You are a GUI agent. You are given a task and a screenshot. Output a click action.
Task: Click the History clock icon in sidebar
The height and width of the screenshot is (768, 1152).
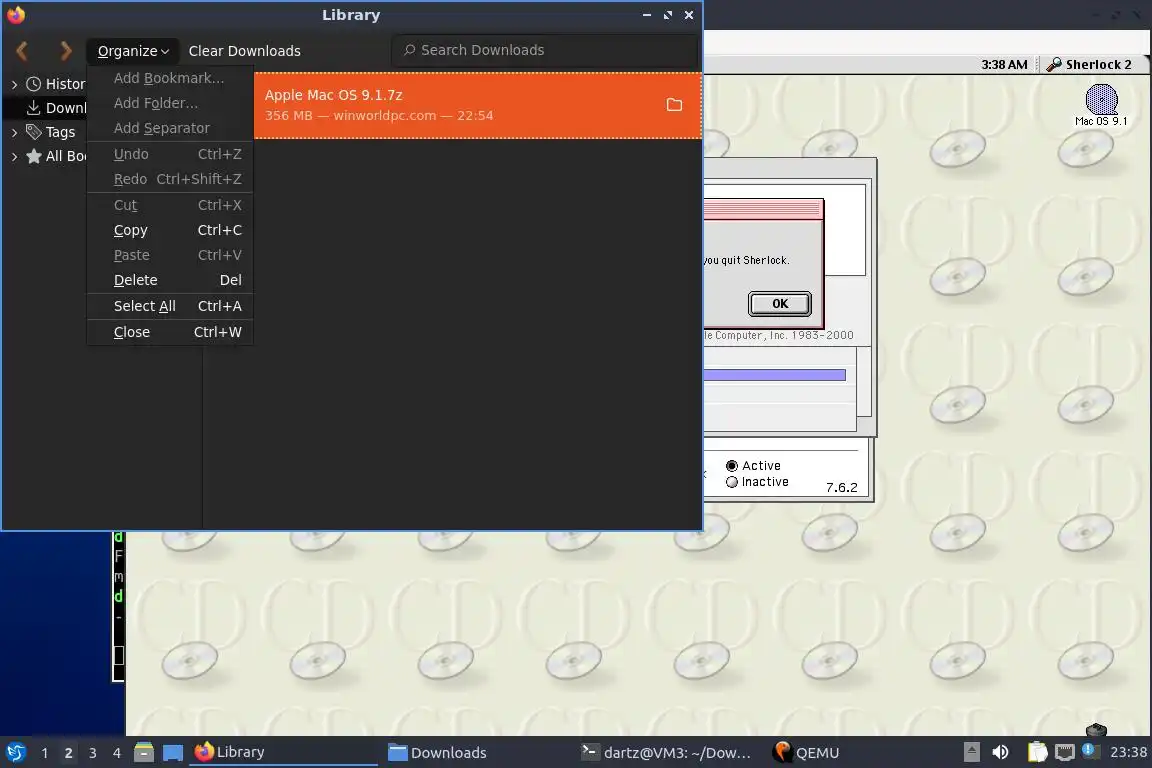click(34, 84)
